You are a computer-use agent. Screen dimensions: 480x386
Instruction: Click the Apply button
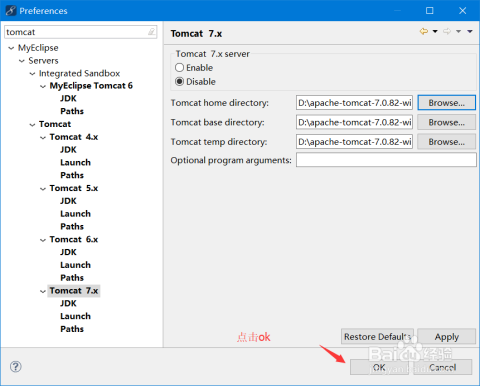tap(447, 337)
